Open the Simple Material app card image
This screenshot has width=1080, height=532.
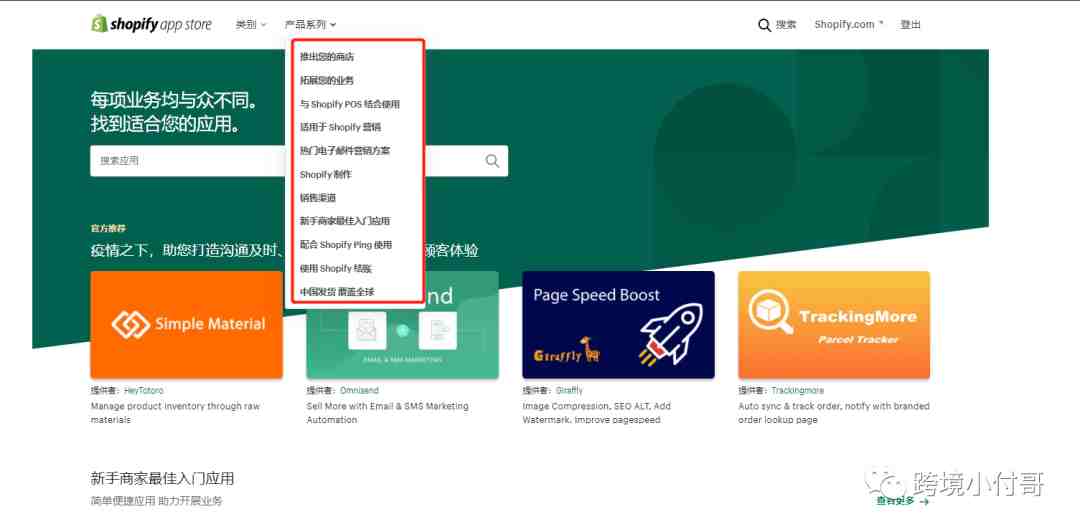187,325
